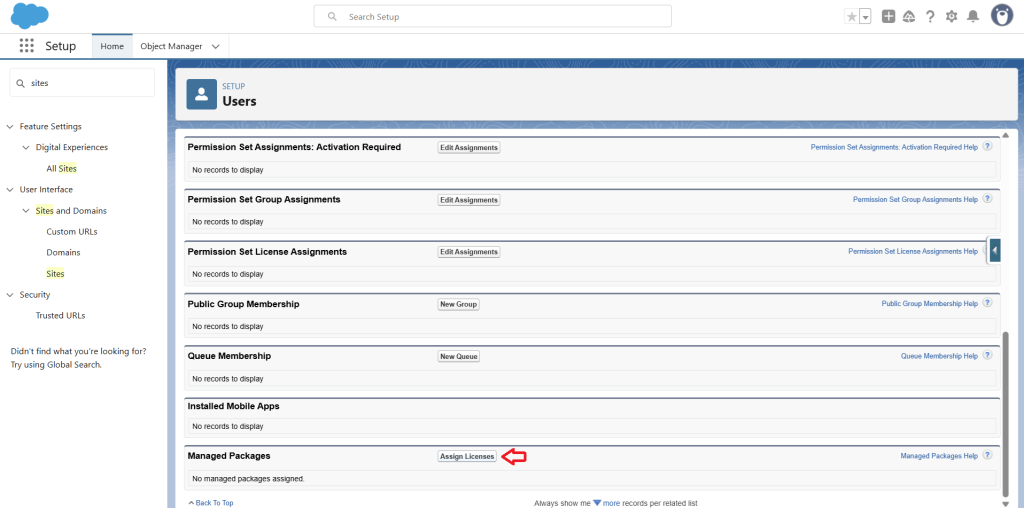Screen dimensions: 1024x508
Task: Click the Assign Licenses button
Action: 467,456
